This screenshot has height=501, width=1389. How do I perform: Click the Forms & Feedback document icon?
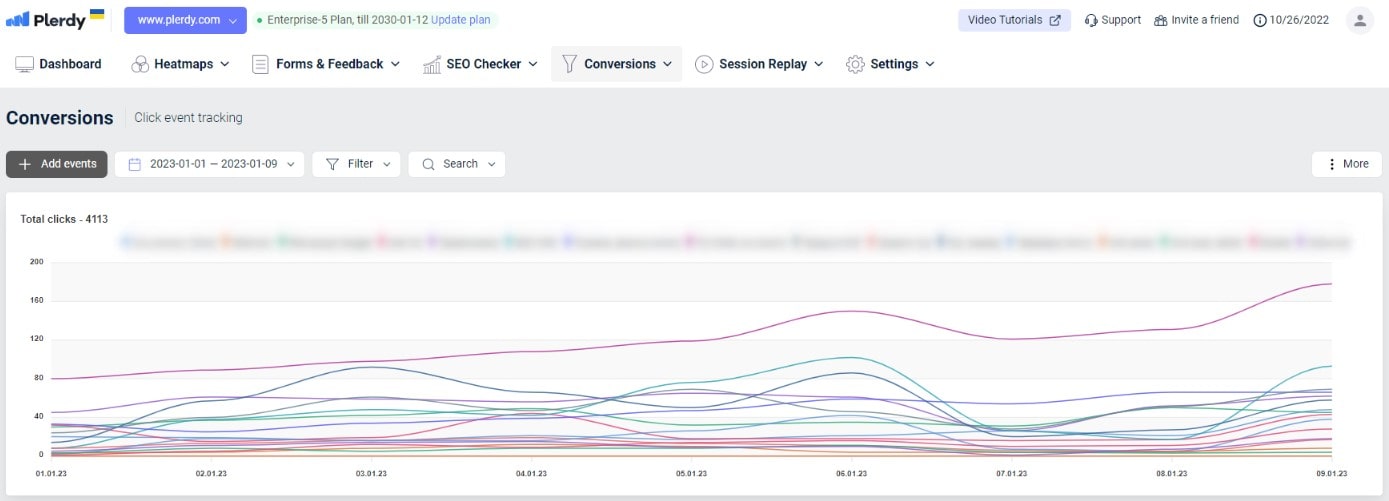pos(260,64)
